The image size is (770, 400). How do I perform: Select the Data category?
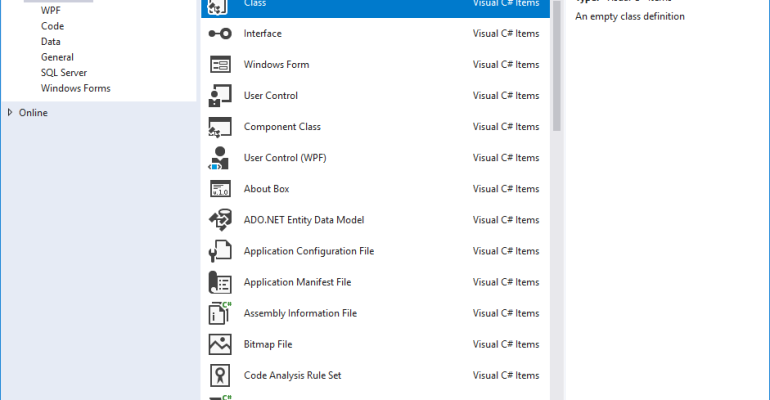tap(51, 42)
